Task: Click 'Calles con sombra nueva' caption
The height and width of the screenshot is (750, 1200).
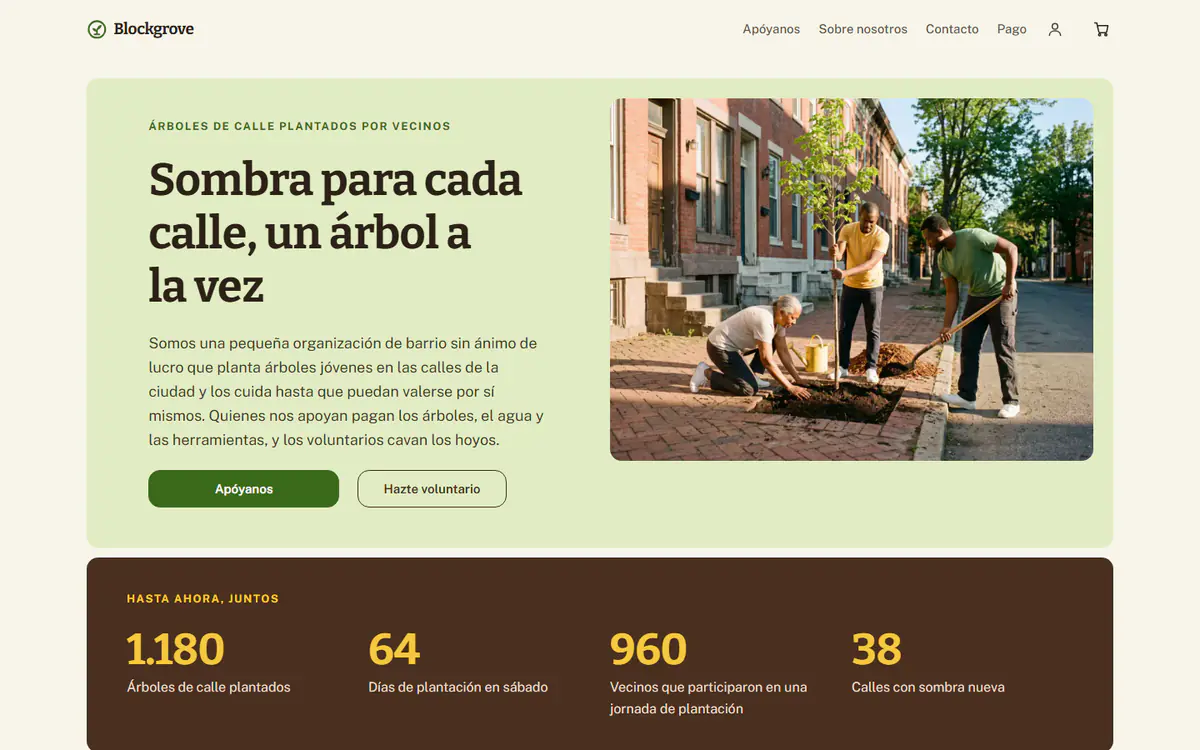Action: click(x=928, y=687)
